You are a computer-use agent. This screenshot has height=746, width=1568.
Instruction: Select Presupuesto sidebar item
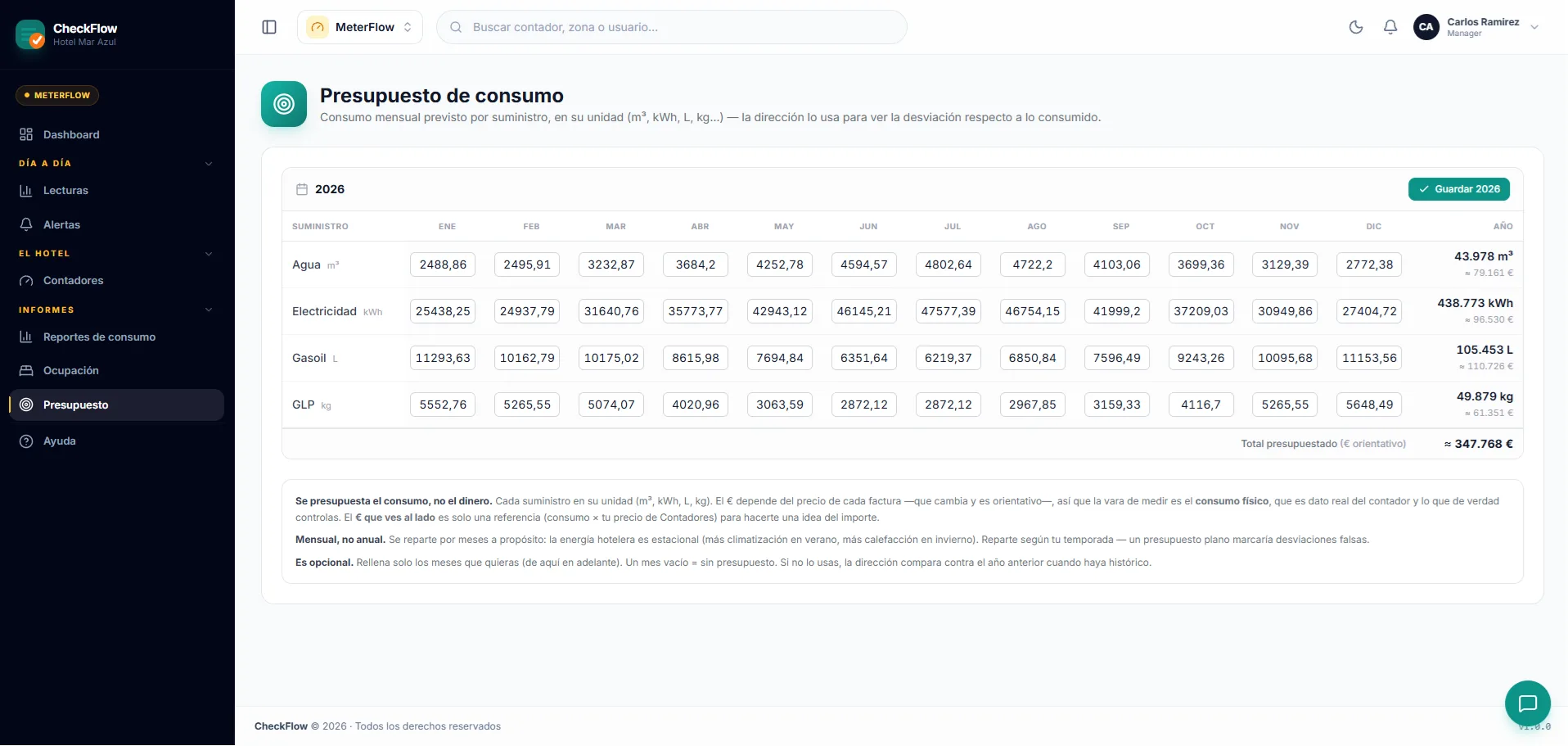tap(116, 405)
